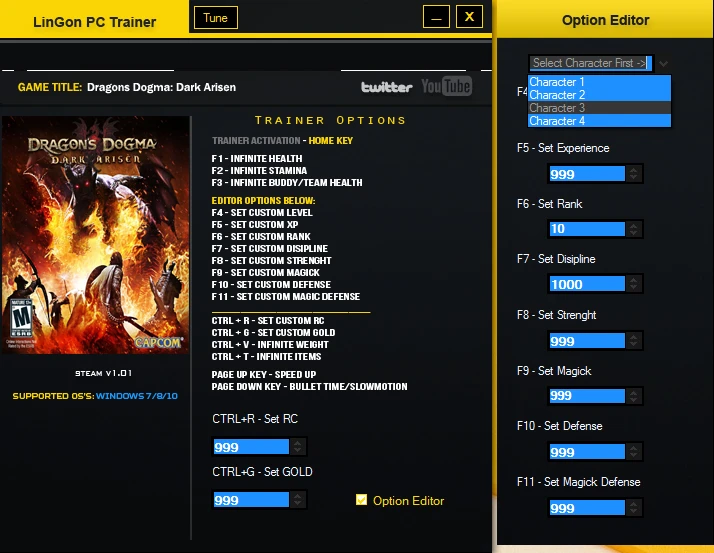Open the Twitter logo link
The width and height of the screenshot is (714, 553).
click(x=386, y=87)
